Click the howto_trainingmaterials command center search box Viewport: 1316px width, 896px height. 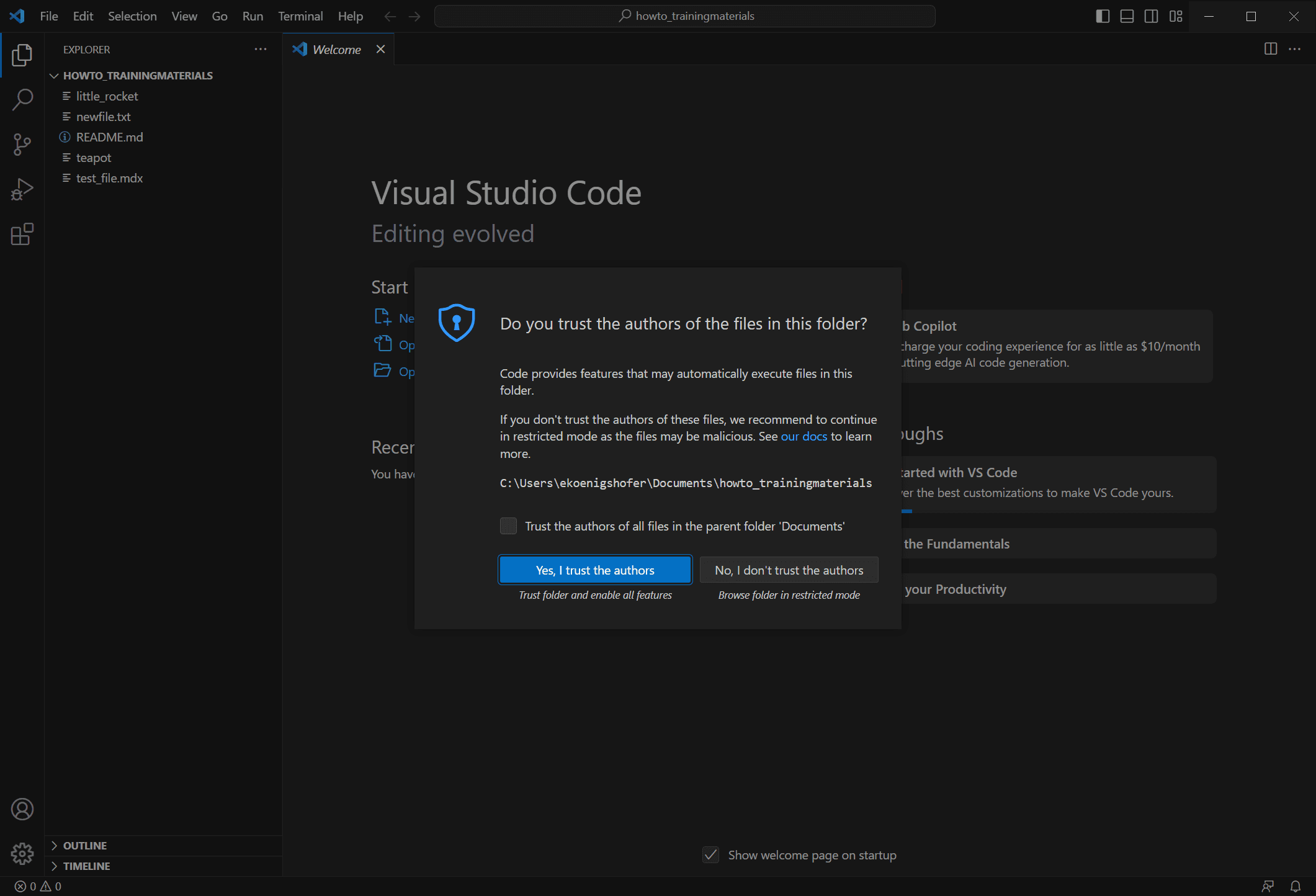685,16
